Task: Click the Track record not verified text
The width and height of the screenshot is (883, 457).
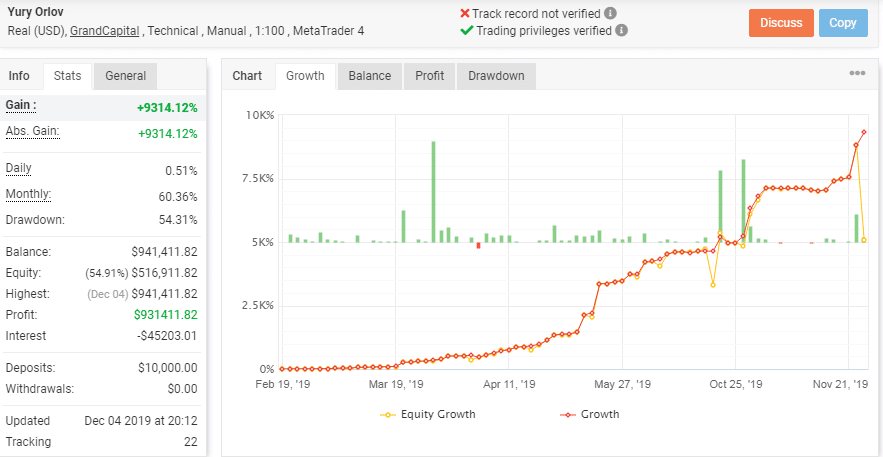Action: [537, 14]
